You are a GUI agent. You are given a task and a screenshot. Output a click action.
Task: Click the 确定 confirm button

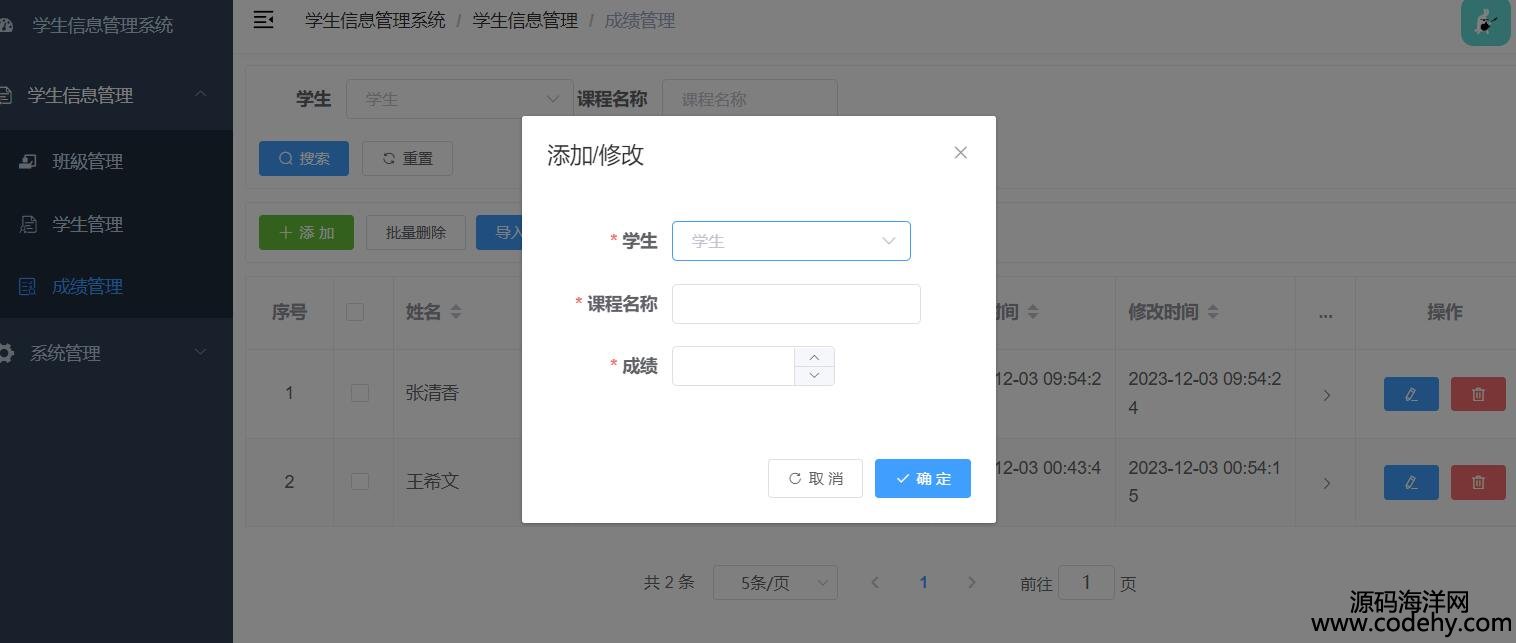pyautogui.click(x=922, y=479)
